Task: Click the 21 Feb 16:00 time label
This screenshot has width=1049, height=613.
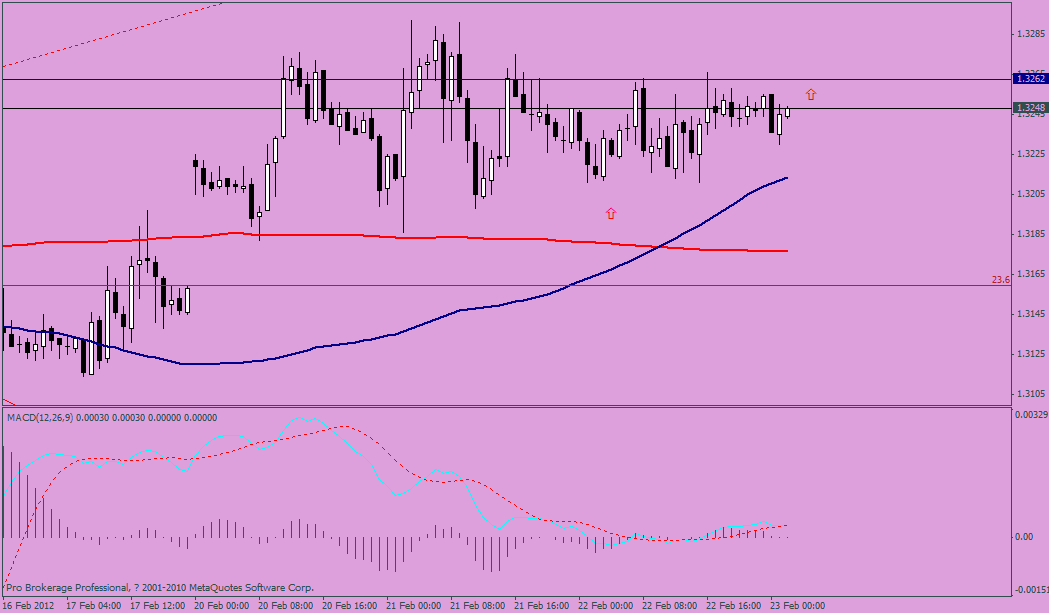Action: [542, 606]
